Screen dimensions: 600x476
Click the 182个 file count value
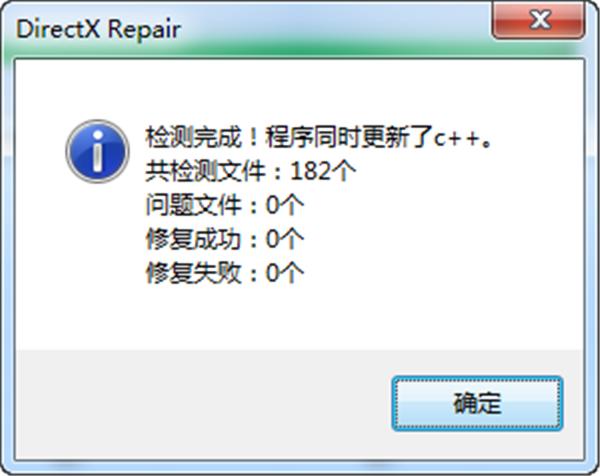pos(323,171)
